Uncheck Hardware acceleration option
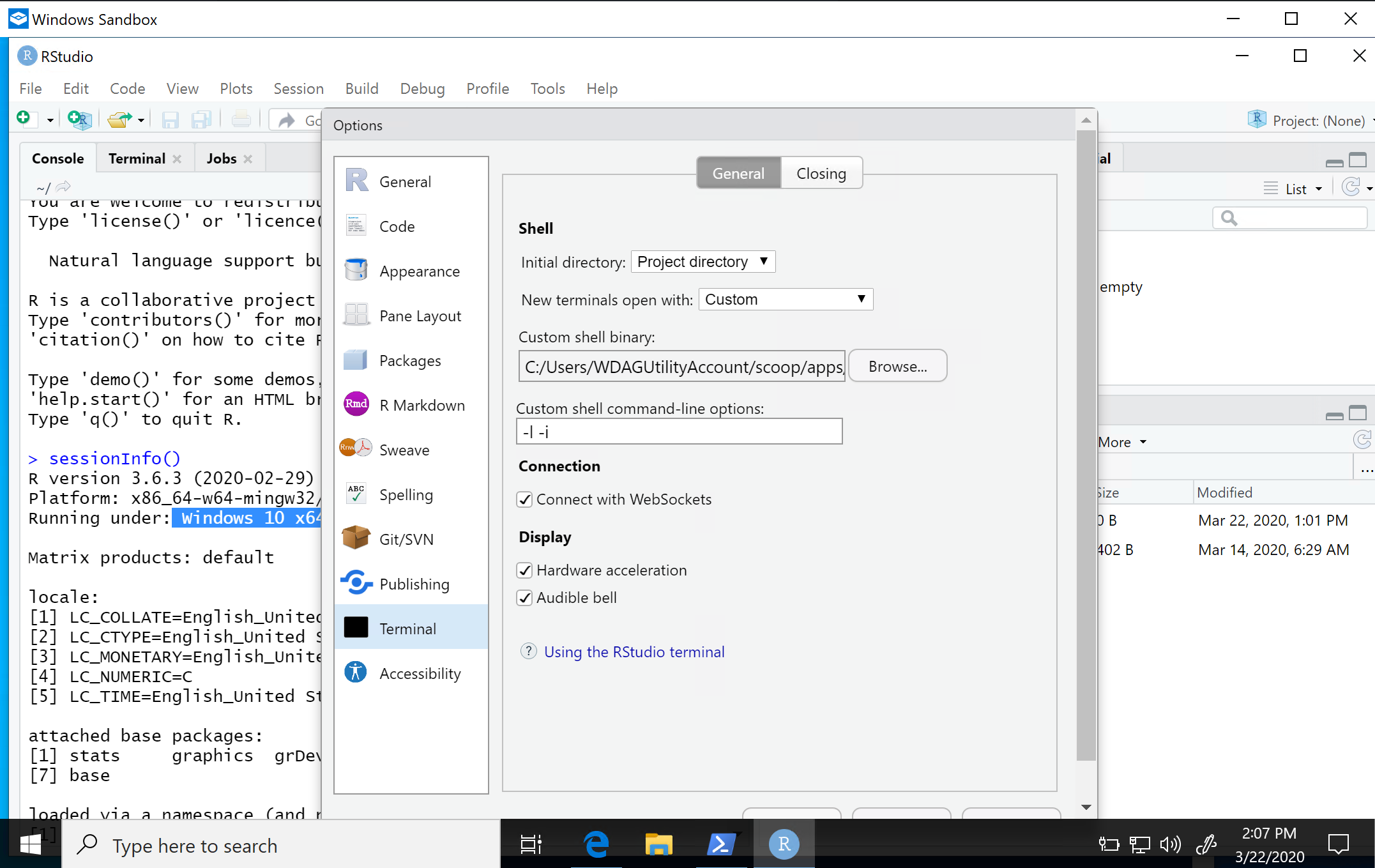 [525, 570]
